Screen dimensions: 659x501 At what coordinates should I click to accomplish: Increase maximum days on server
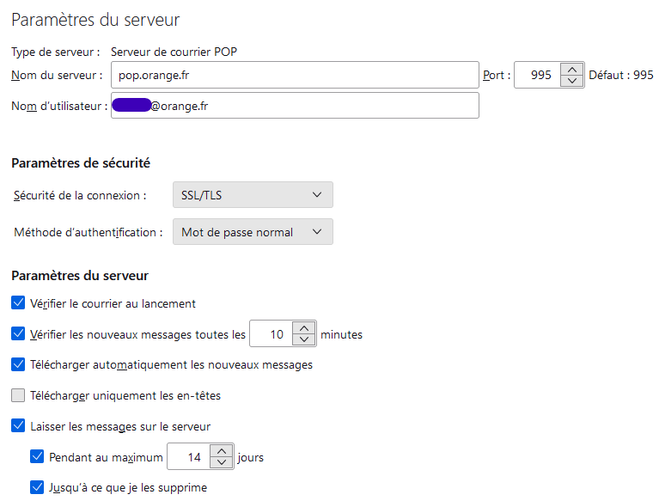pos(224,451)
